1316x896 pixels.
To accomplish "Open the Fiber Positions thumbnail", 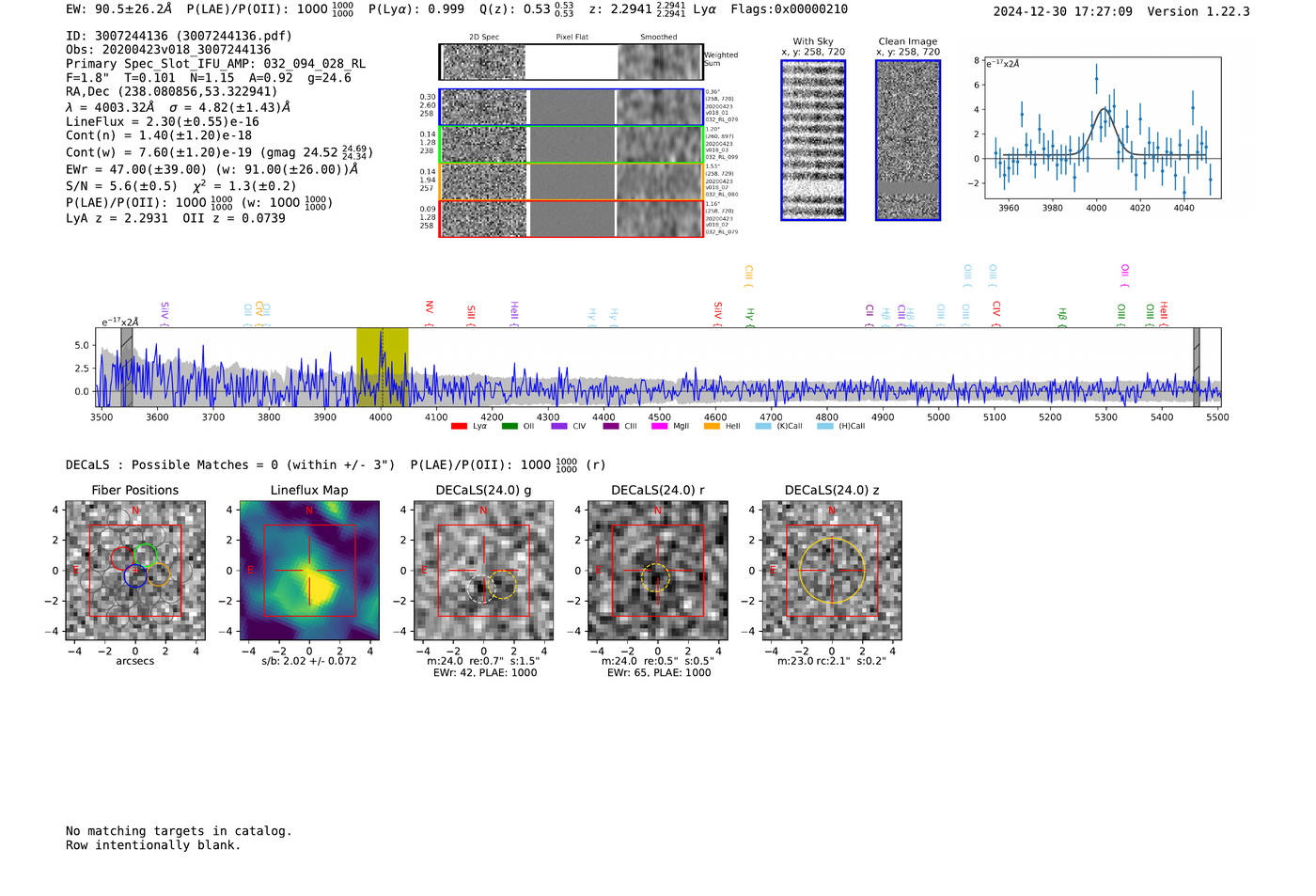I will (135, 571).
